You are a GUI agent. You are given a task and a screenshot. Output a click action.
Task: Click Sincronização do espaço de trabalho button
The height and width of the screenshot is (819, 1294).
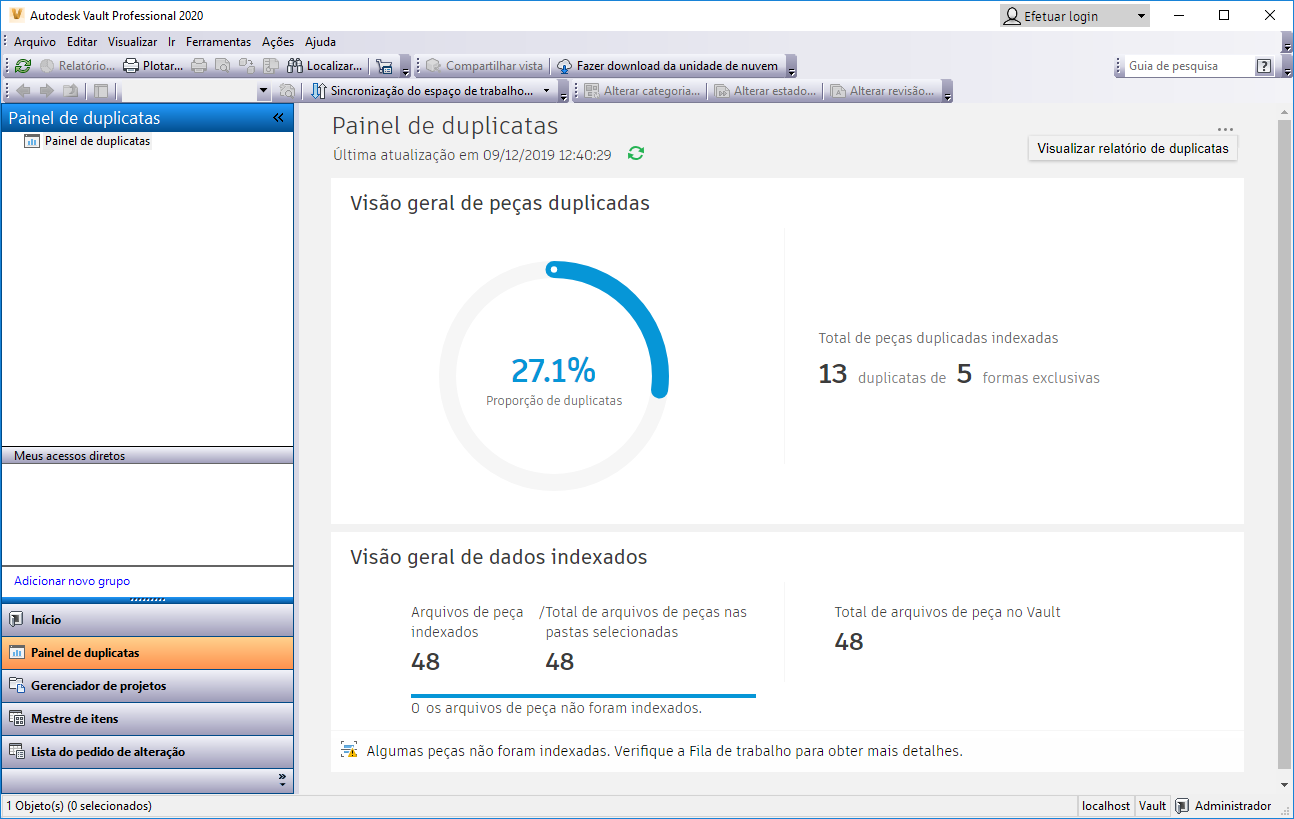pos(424,91)
